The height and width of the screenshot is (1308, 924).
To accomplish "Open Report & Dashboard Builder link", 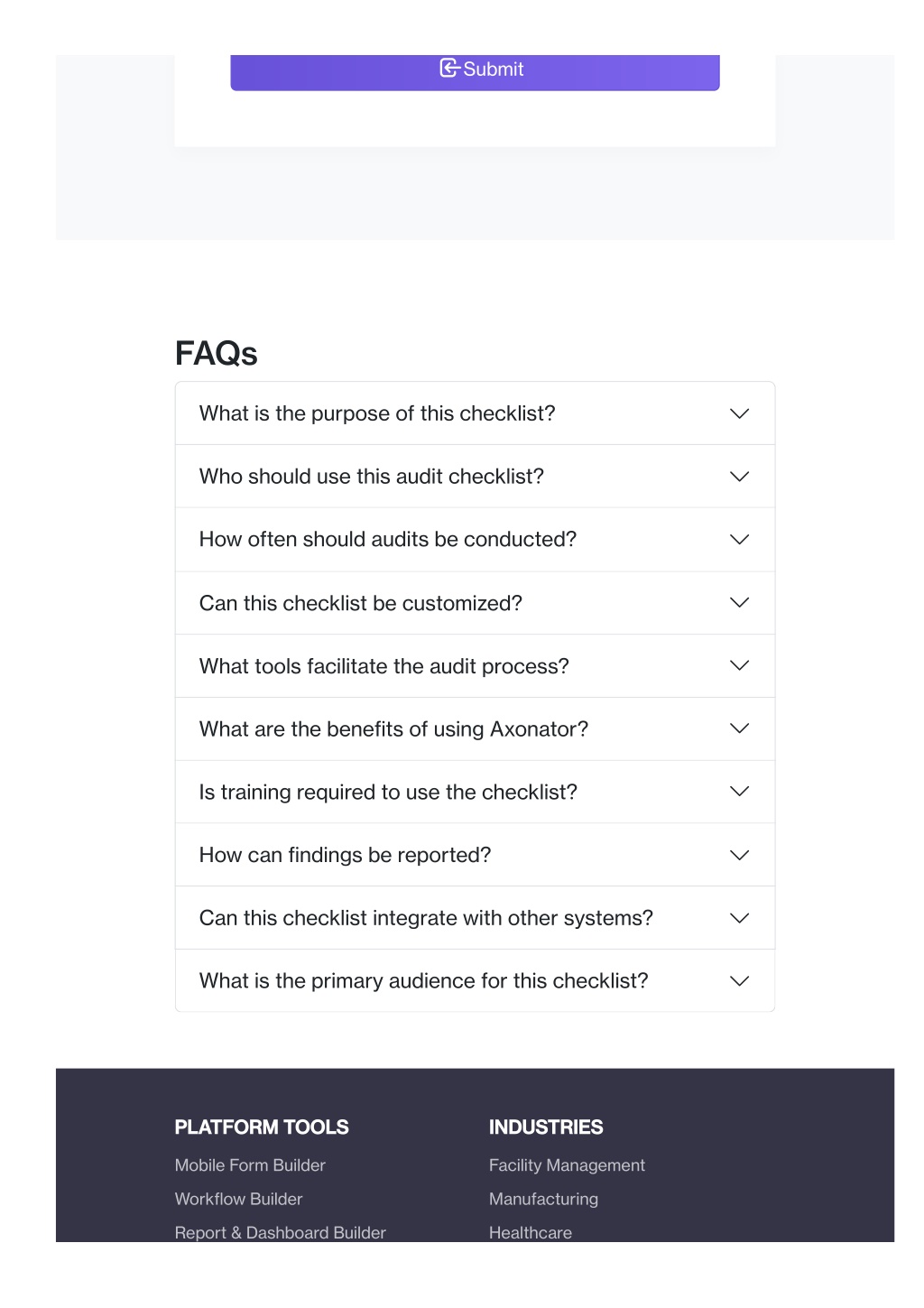I will tap(280, 1232).
